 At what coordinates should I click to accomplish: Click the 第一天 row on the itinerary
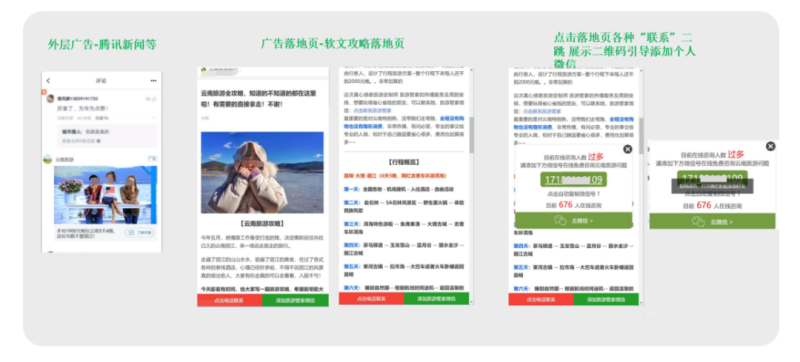point(398,189)
